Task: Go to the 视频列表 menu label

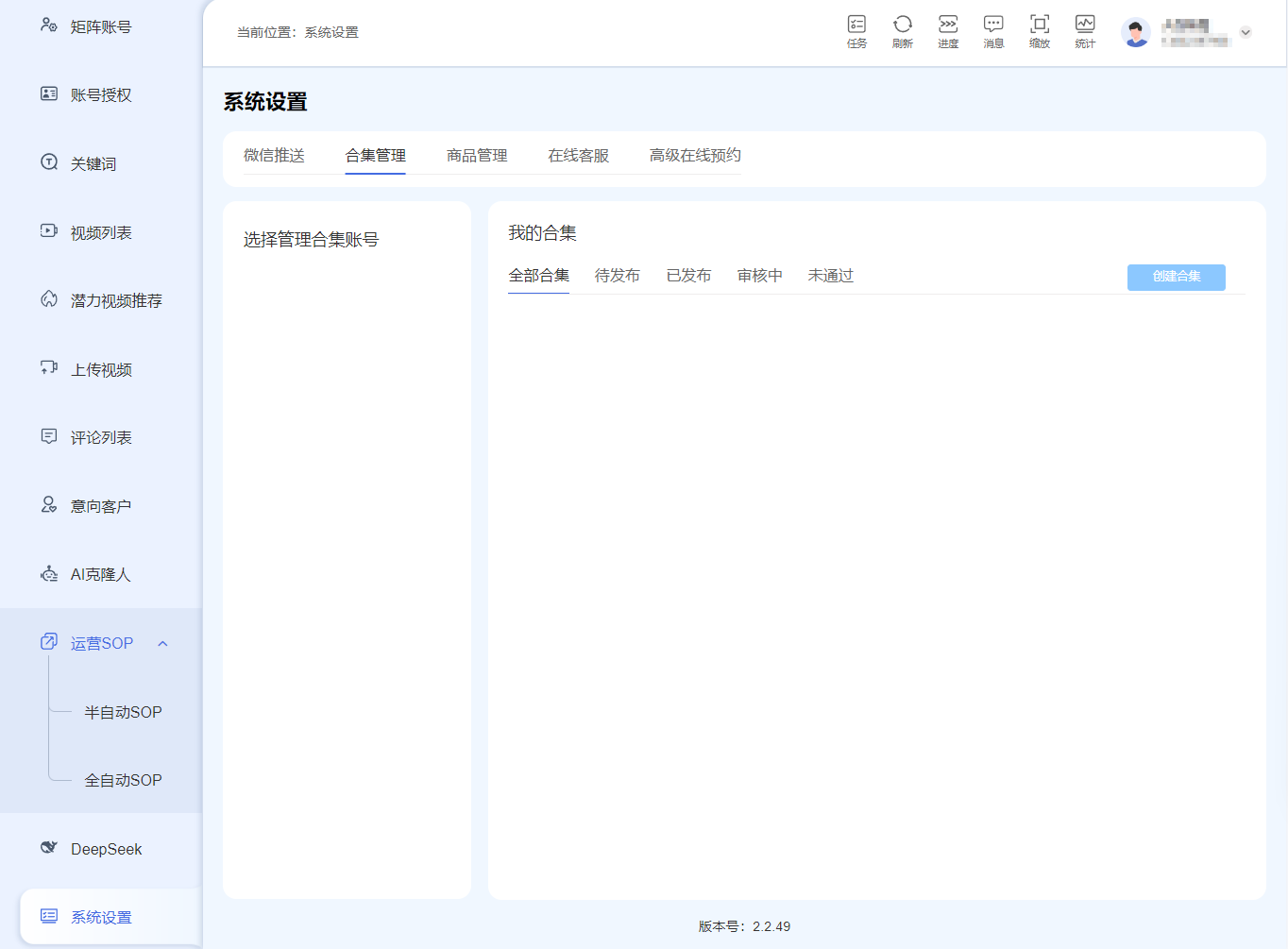Action: pyautogui.click(x=101, y=232)
